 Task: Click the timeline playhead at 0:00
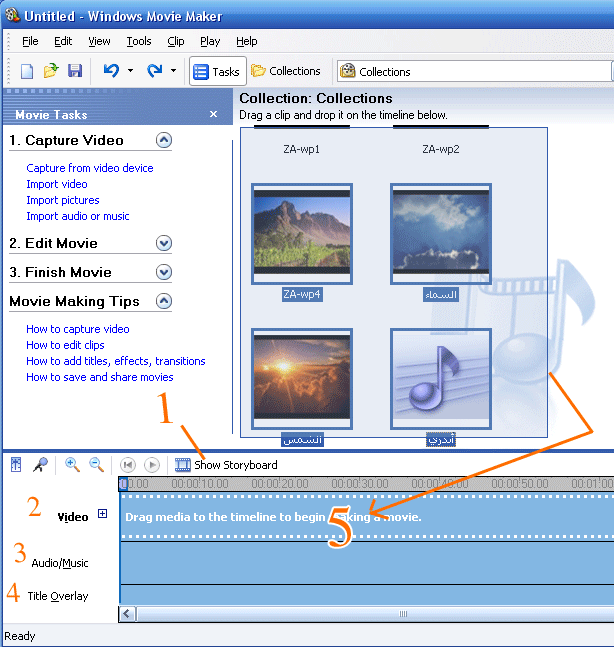123,484
